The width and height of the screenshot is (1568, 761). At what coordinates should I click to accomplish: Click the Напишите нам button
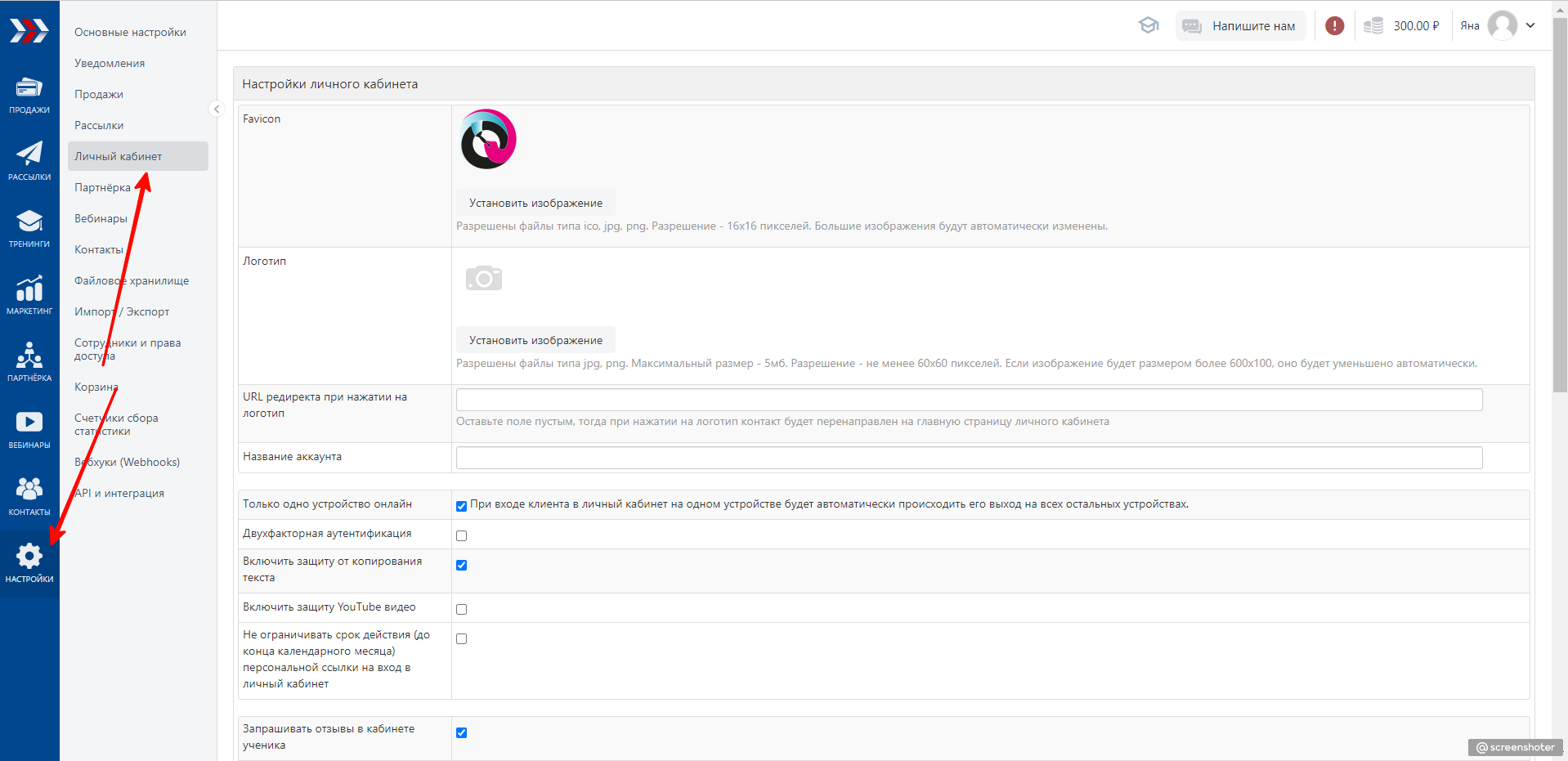click(x=1240, y=26)
